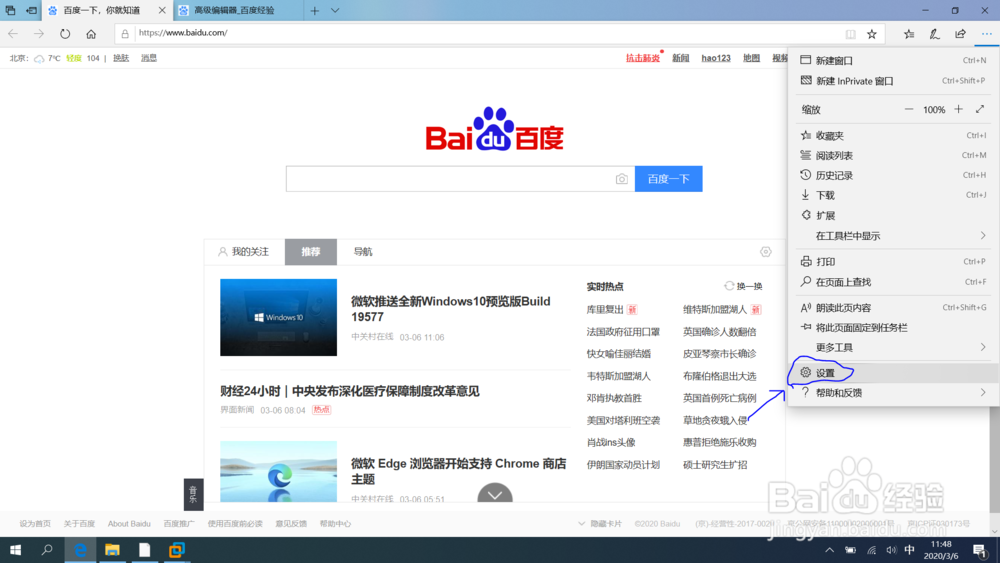Select 新建 InPrivate 窗口
This screenshot has height=563, width=1000.
893,81
